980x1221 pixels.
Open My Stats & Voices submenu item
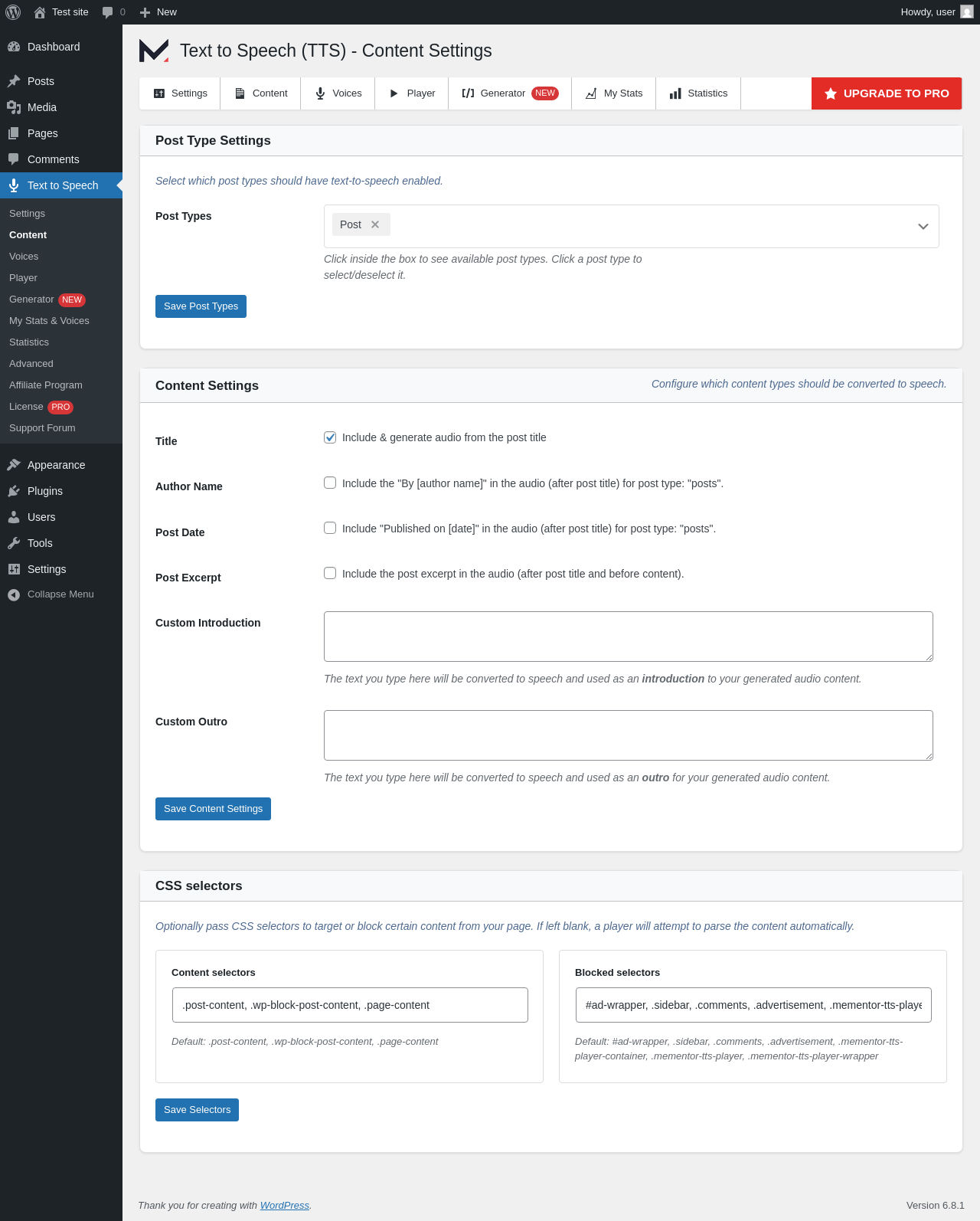pos(49,321)
